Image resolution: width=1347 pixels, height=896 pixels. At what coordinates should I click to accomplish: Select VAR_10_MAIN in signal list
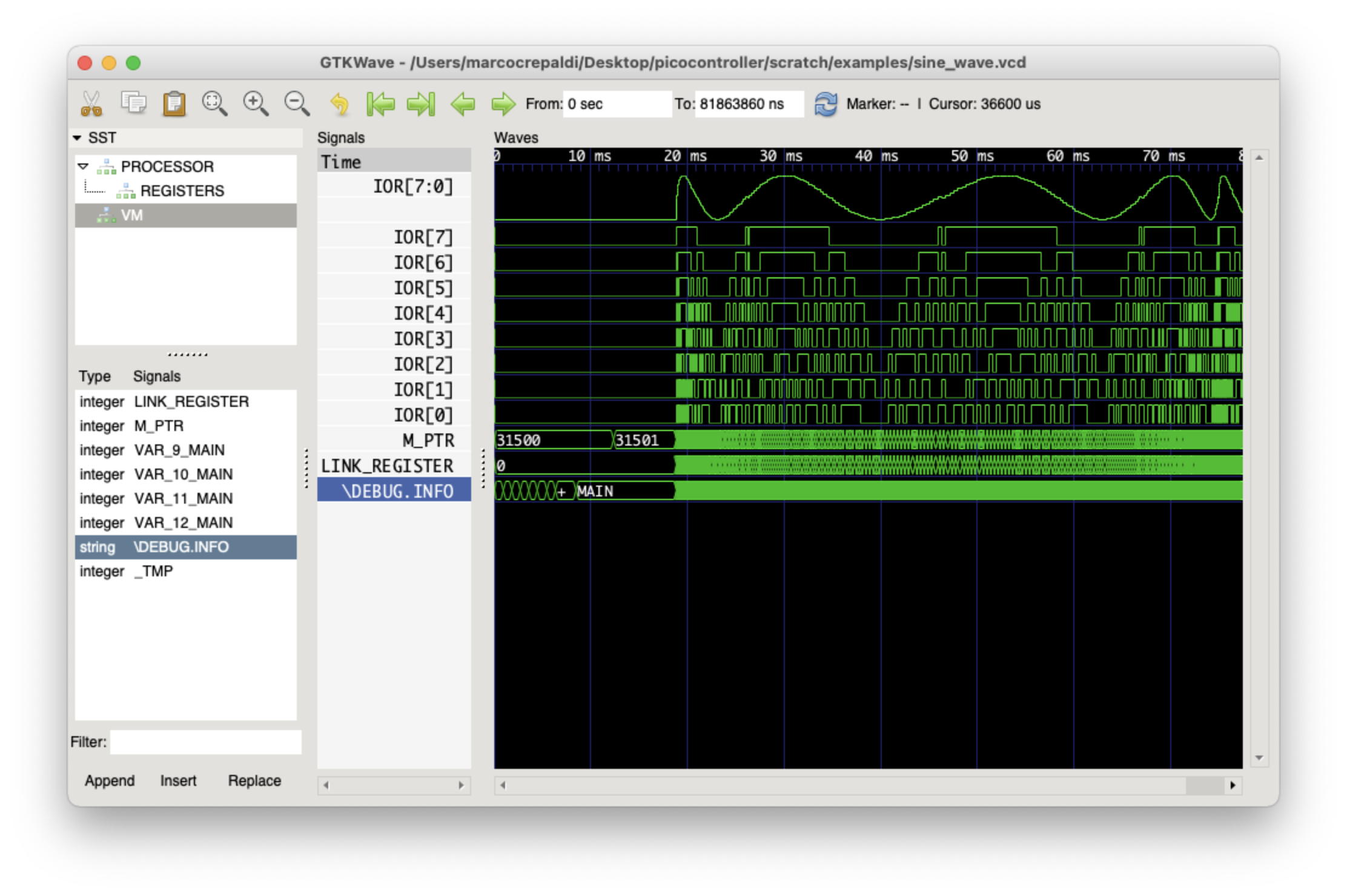[x=183, y=474]
